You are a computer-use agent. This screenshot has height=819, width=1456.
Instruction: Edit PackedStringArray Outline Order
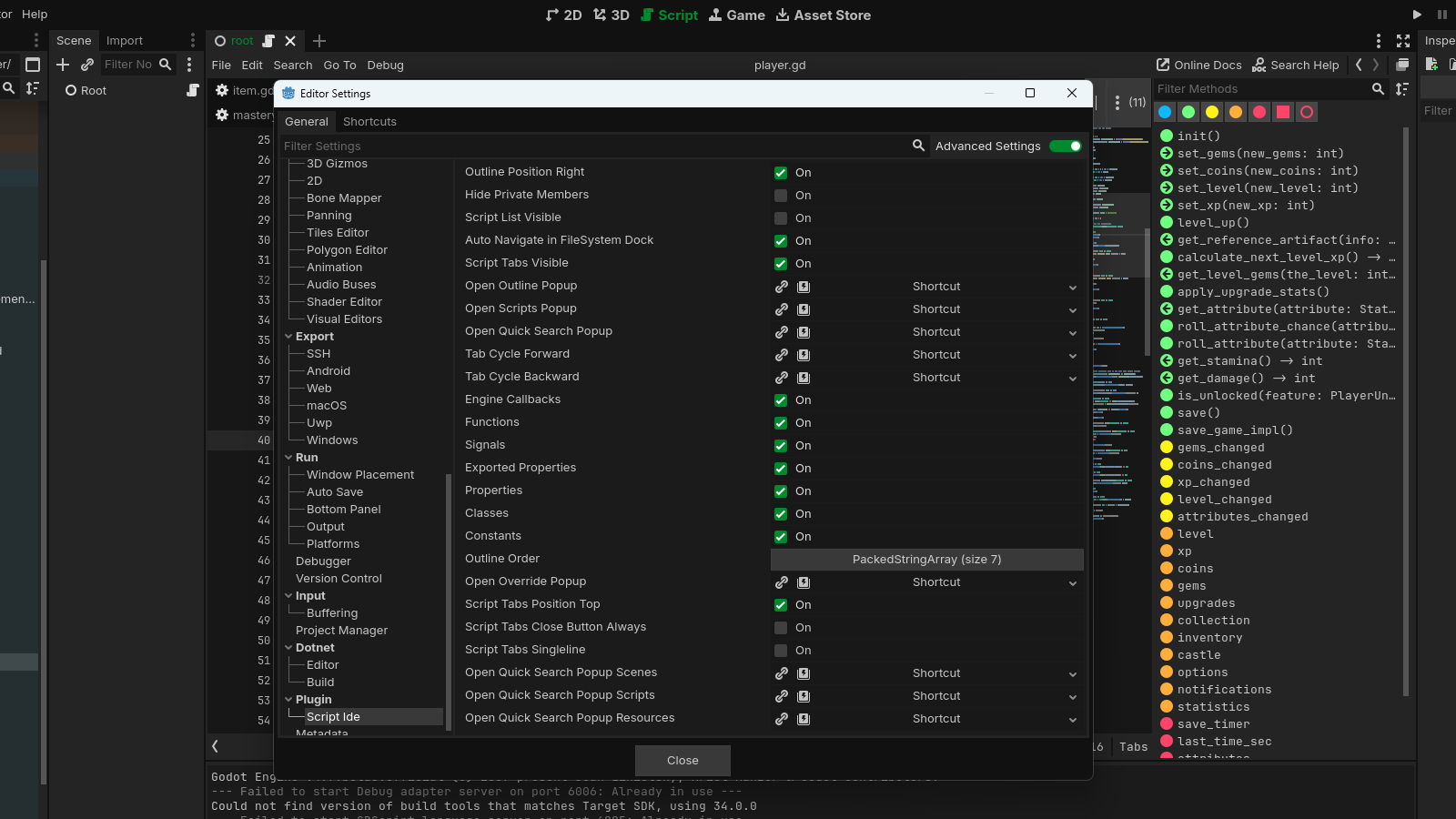click(x=926, y=560)
